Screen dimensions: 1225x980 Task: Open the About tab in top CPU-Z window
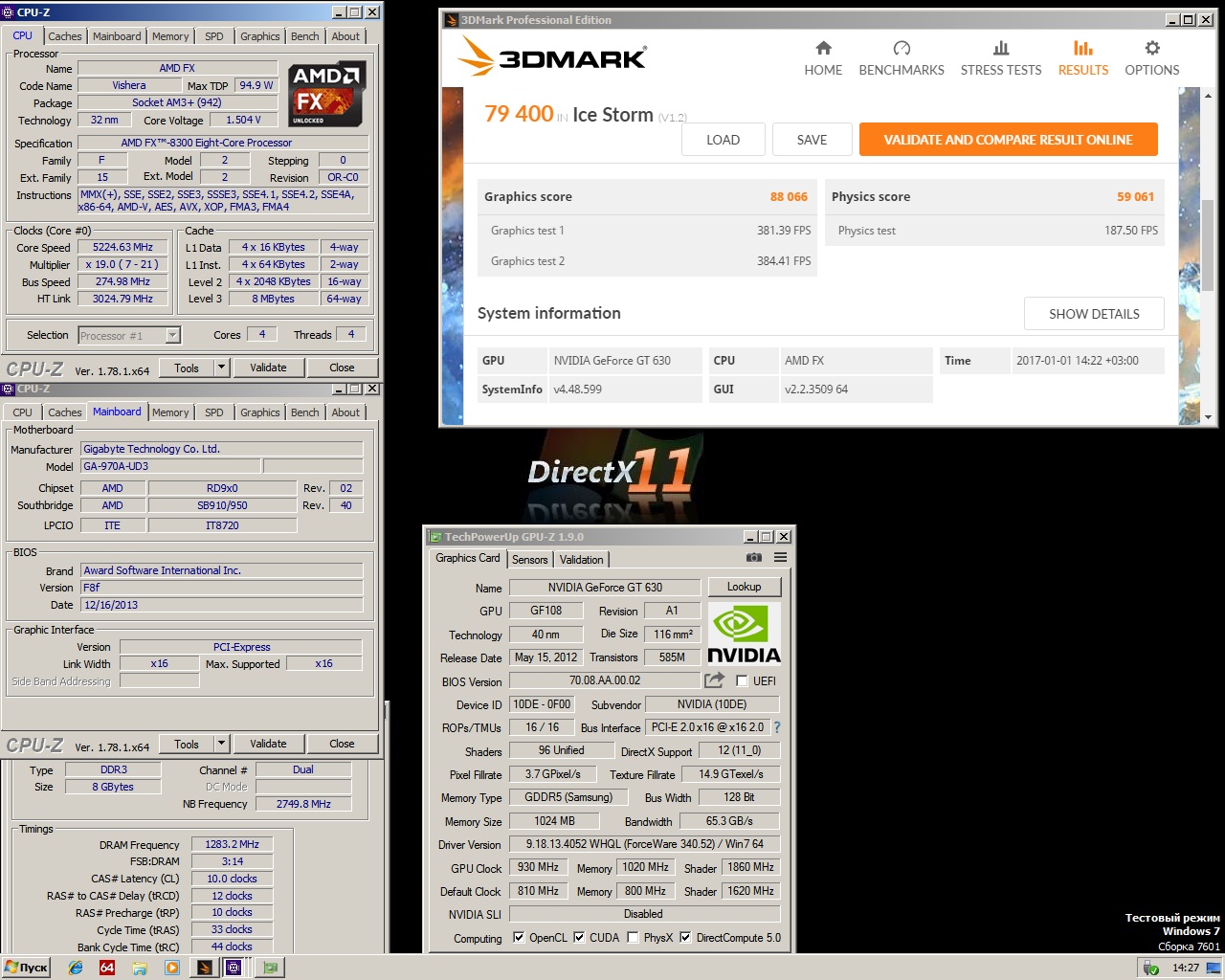click(x=346, y=36)
